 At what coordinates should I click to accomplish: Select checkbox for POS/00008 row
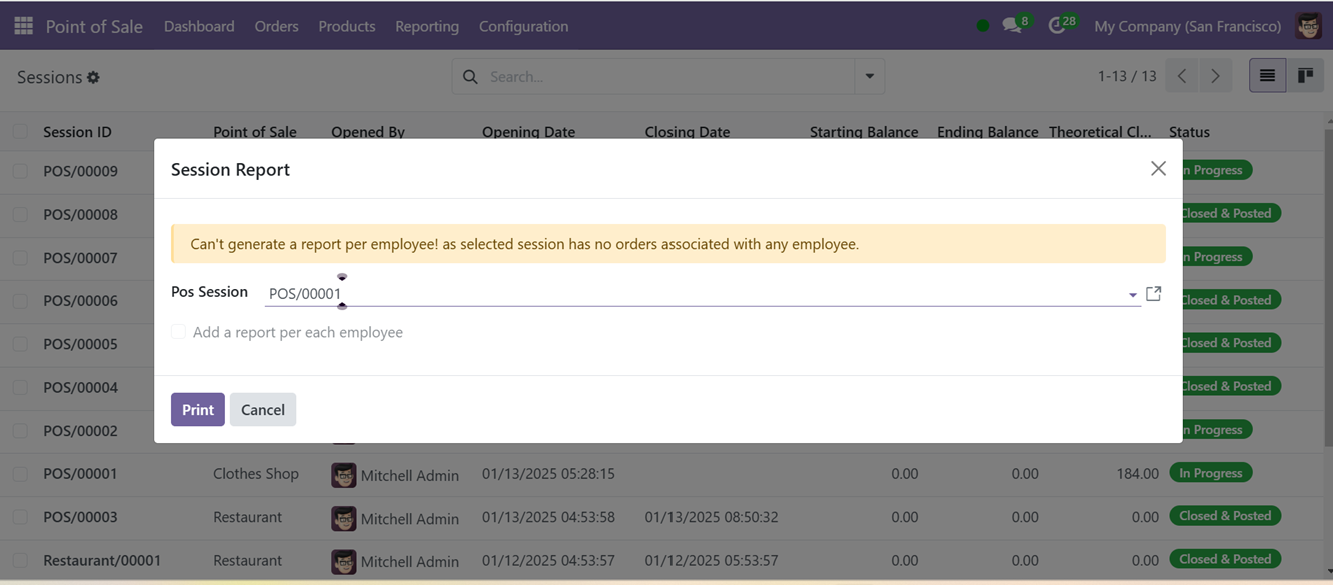tap(20, 214)
